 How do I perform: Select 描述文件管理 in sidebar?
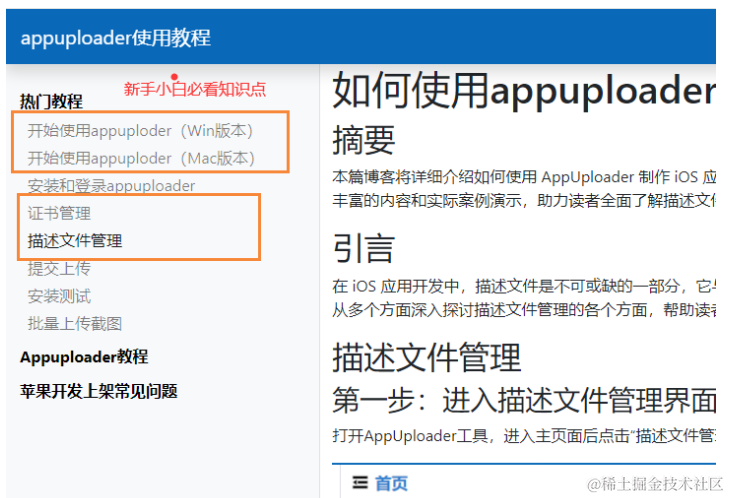coord(75,241)
